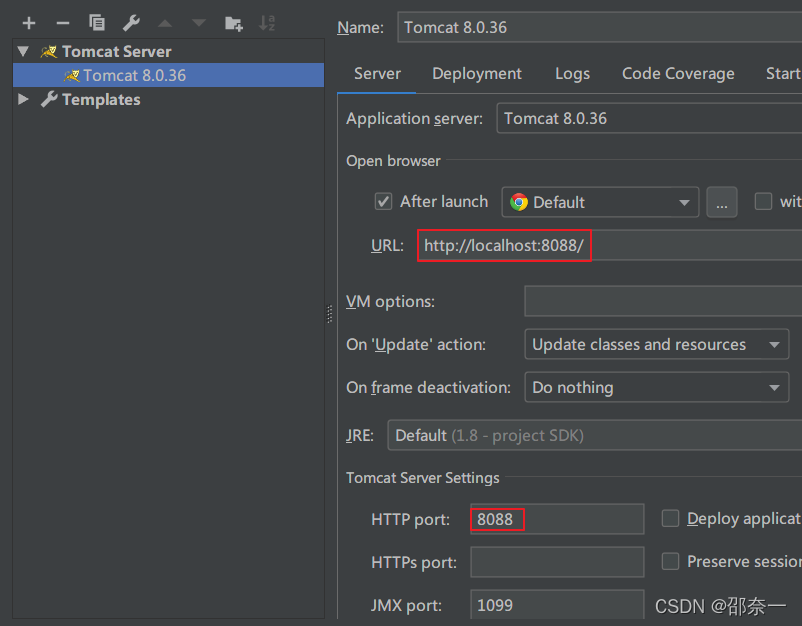Screen dimensions: 802x626
Task: Toggle the with JavaScript debugger checkbox
Action: click(x=763, y=202)
